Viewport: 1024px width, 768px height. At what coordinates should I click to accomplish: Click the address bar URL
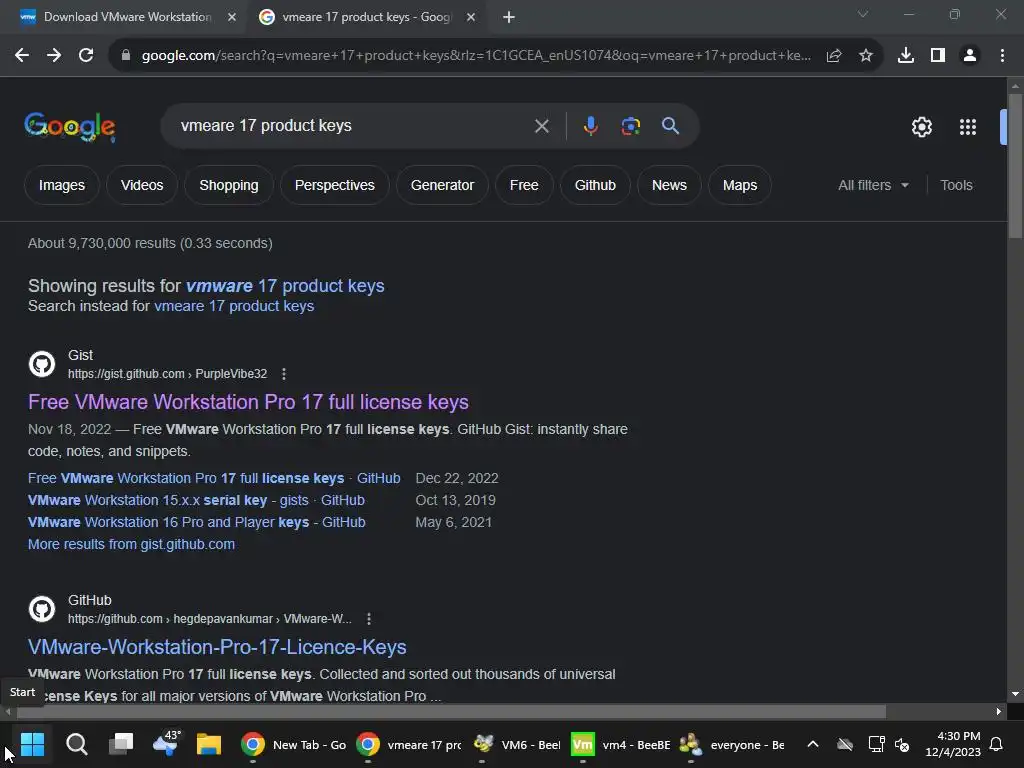tap(476, 56)
